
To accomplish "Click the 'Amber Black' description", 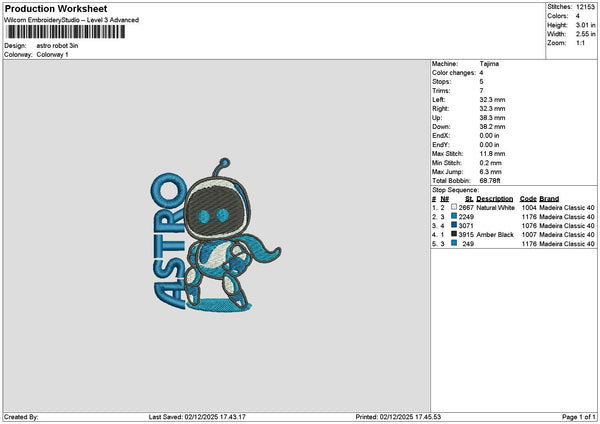I will pos(495,235).
